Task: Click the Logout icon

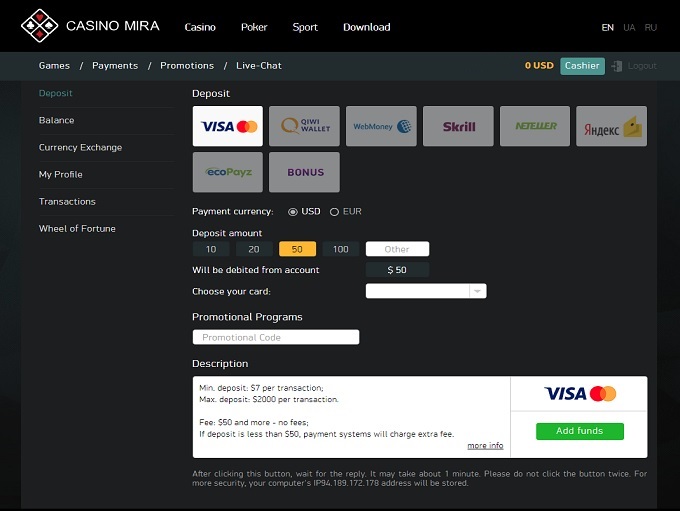Action: point(617,66)
